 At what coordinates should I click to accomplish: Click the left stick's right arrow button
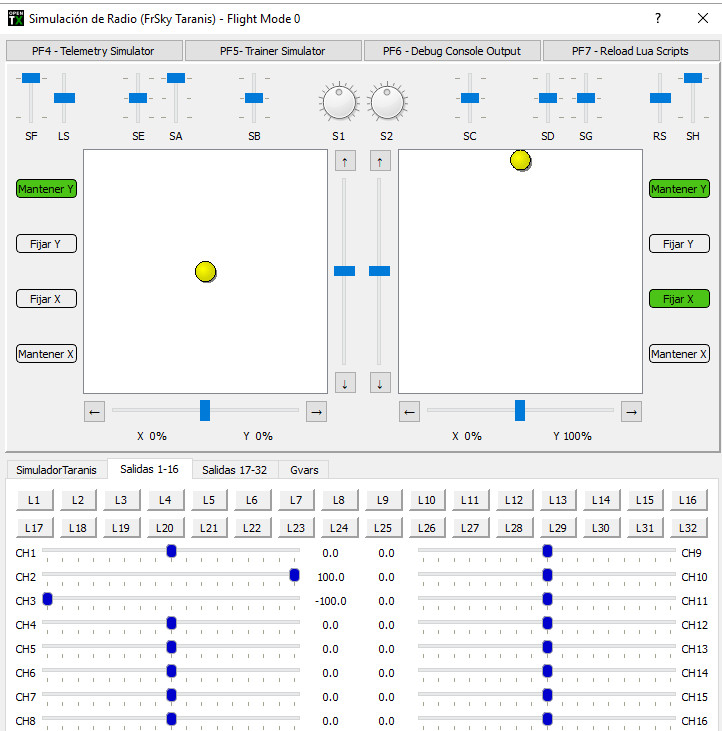[316, 411]
